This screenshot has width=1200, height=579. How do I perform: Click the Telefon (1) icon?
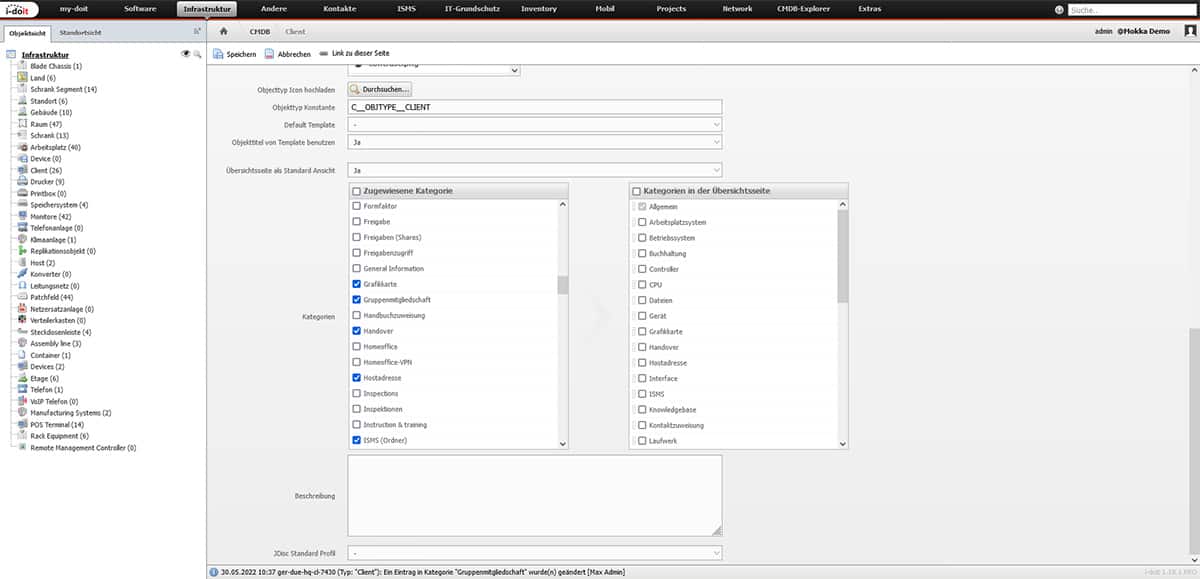tap(23, 390)
